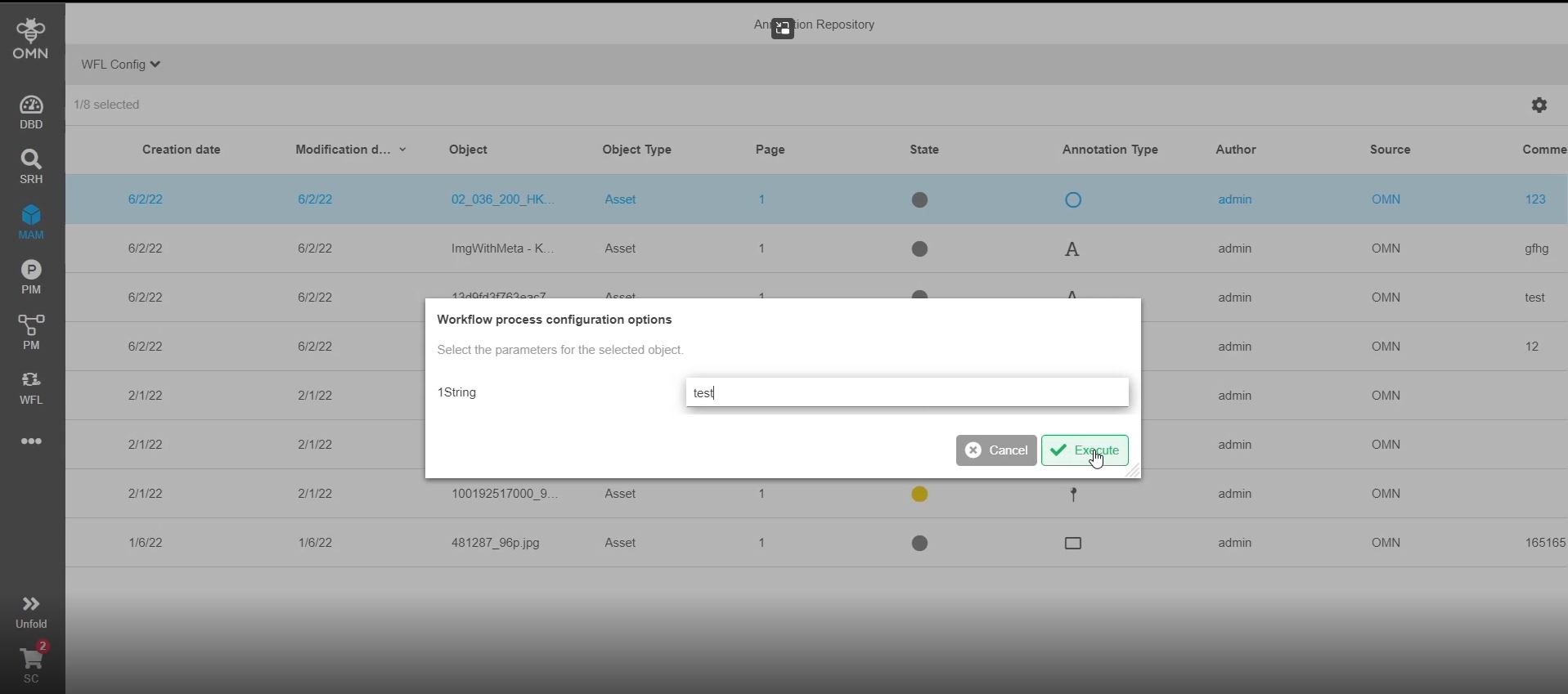Open the PM project module

click(31, 332)
